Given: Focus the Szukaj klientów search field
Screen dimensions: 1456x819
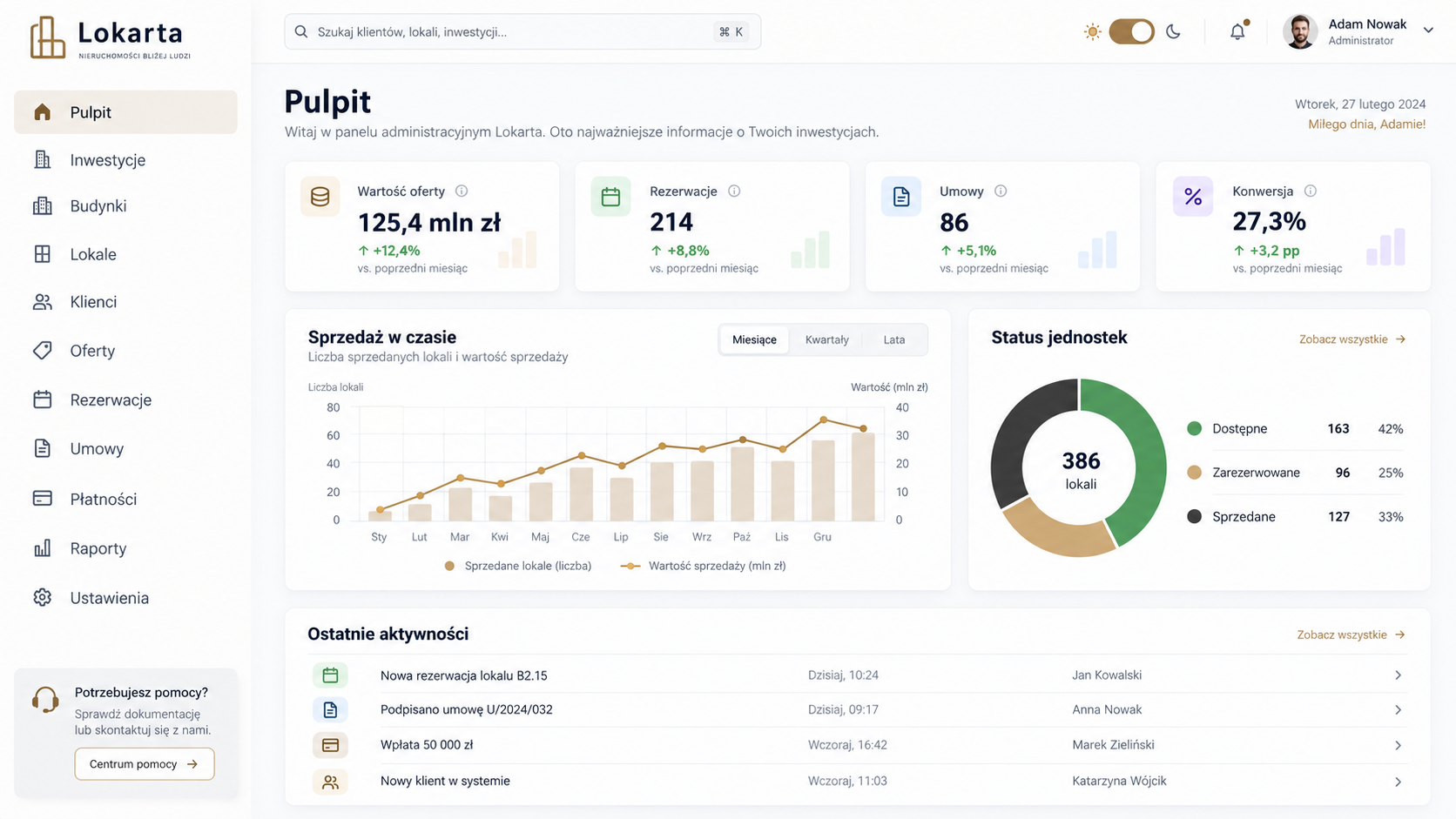Looking at the screenshot, I should [x=522, y=32].
